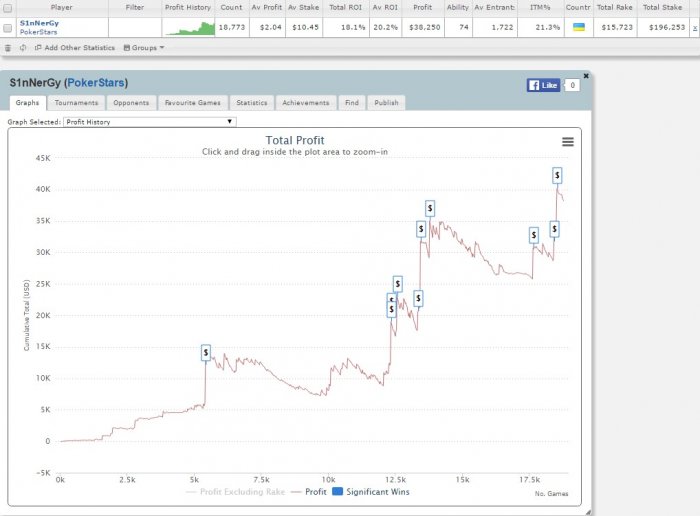The width and height of the screenshot is (700, 516).
Task: Click the Facebook Like button
Action: tap(543, 85)
